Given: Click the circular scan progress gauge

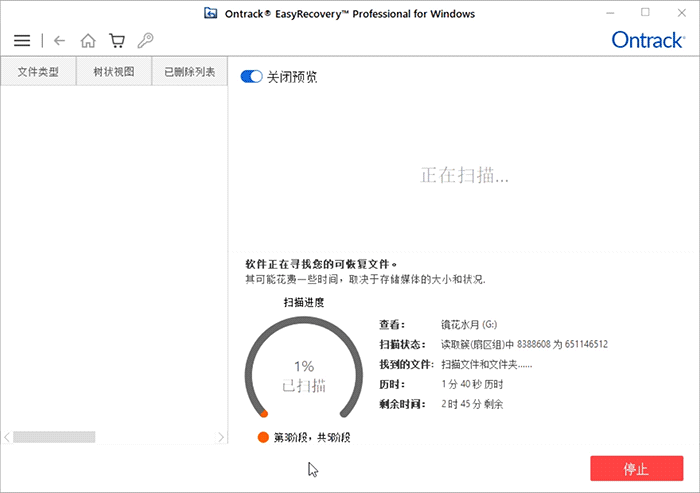Looking at the screenshot, I should (x=304, y=368).
